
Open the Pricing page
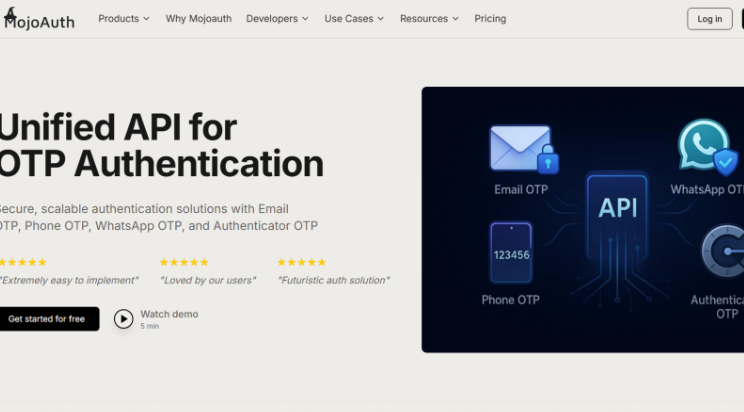(x=490, y=19)
